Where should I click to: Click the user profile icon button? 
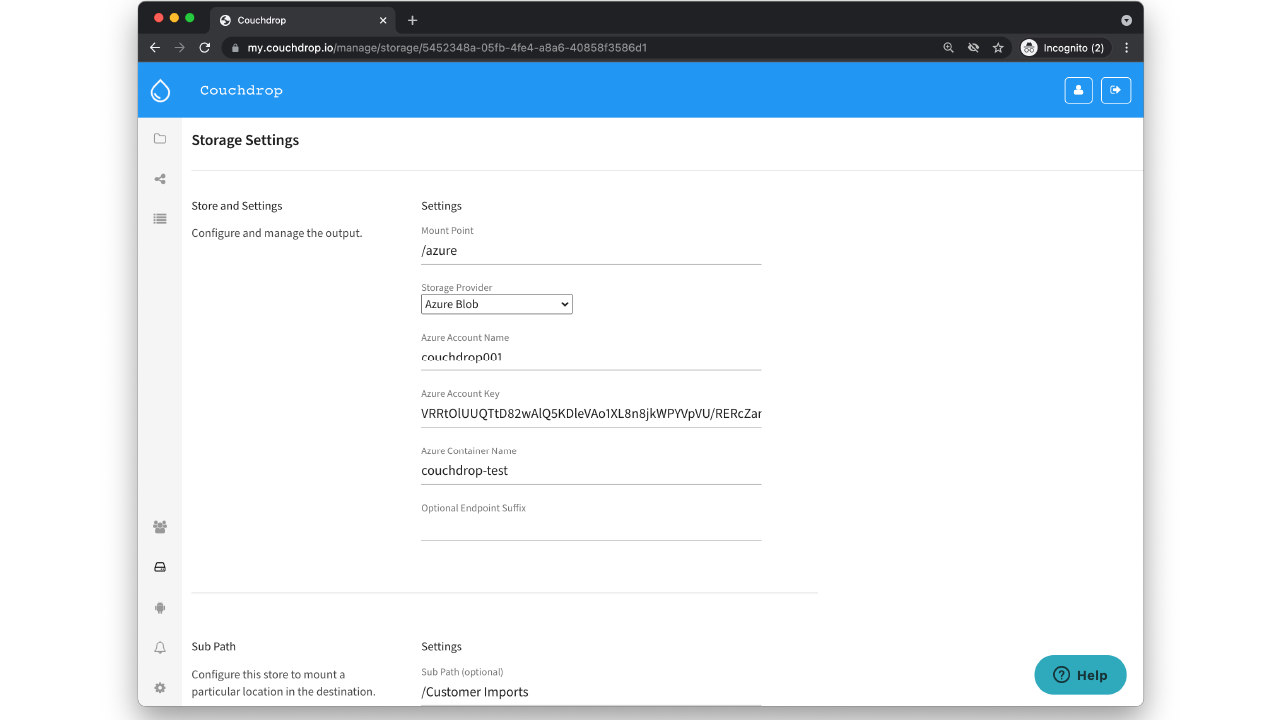point(1078,90)
